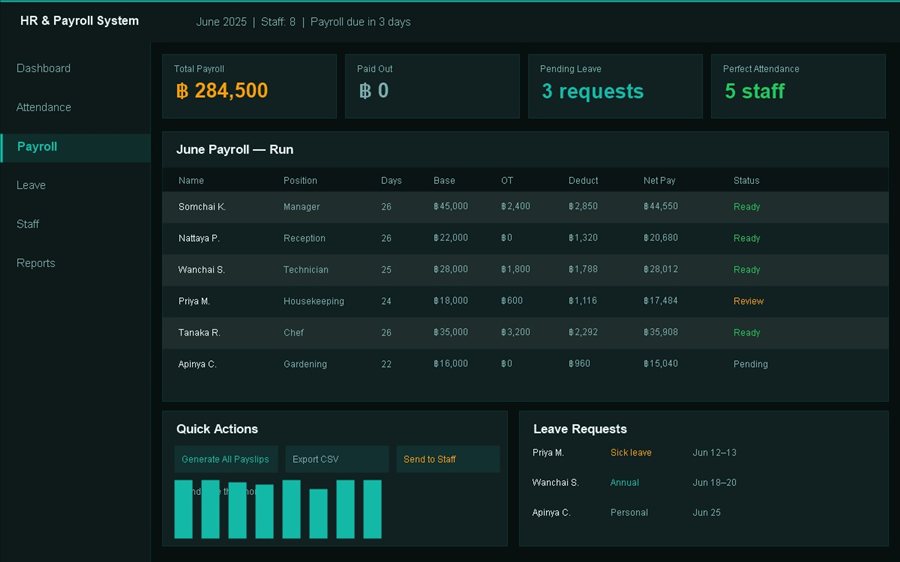900x562 pixels.
Task: Click the Net Pay column header
Action: 660,181
